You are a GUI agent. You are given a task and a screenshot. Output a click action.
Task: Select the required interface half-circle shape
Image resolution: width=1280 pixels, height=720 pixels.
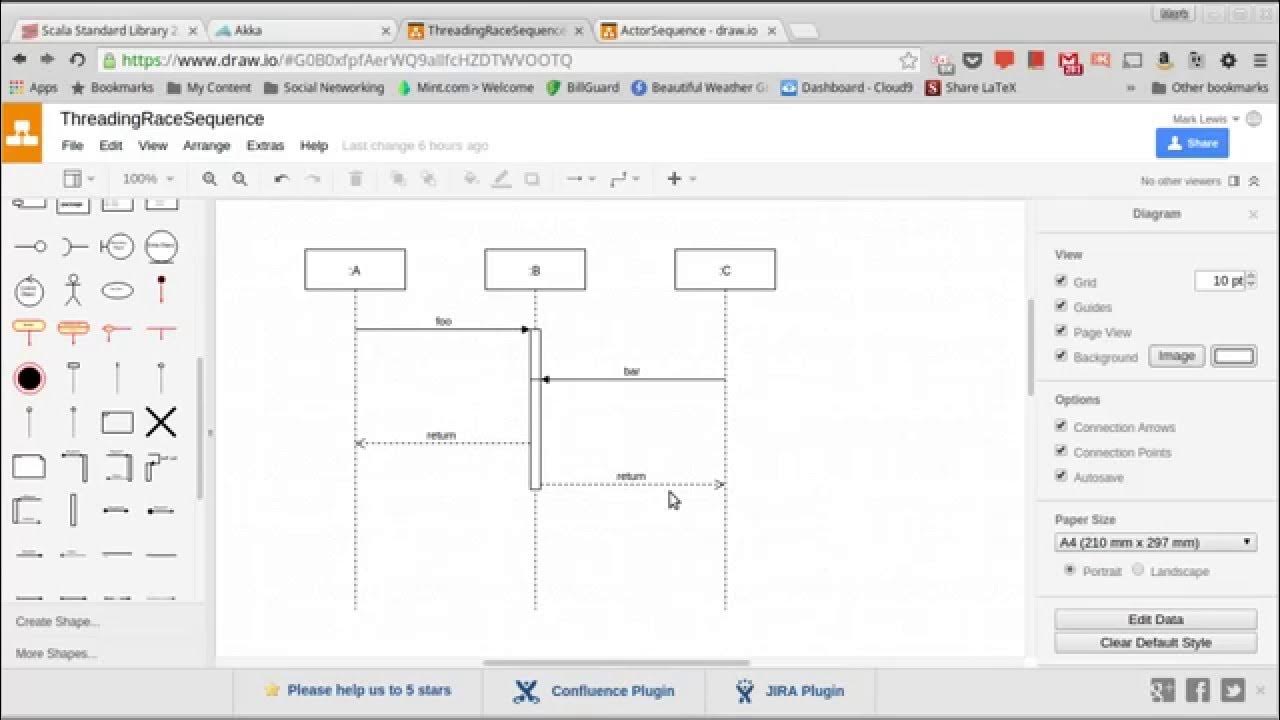pos(73,246)
